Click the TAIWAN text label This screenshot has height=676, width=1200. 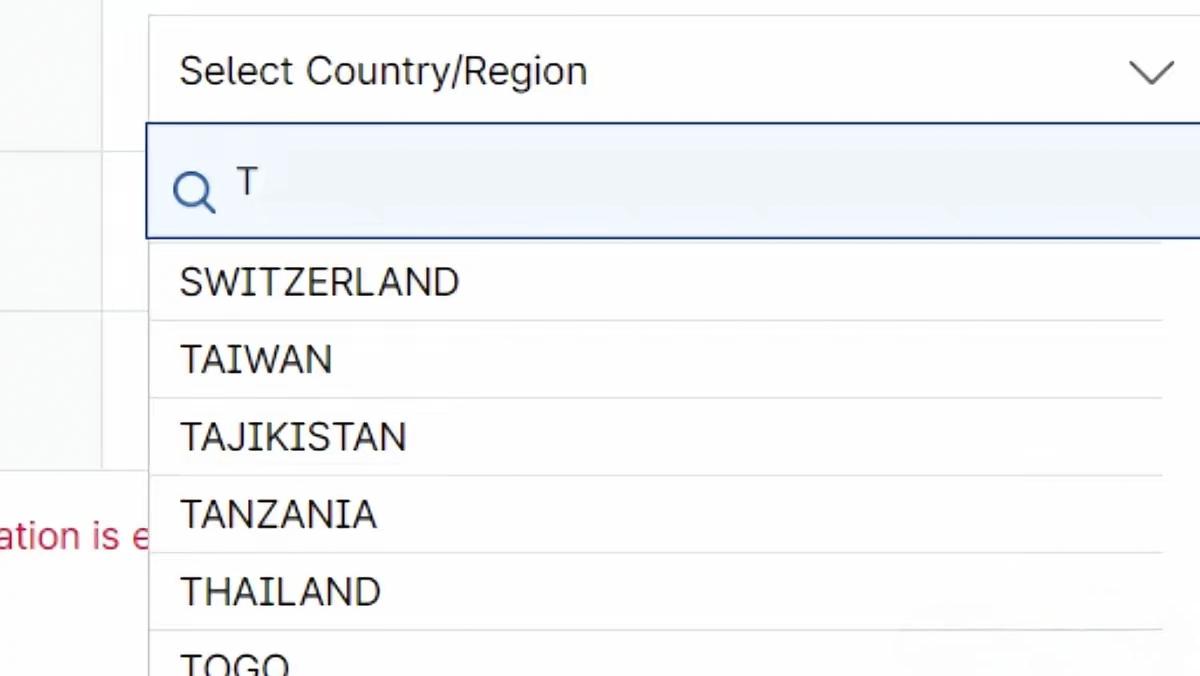point(256,359)
